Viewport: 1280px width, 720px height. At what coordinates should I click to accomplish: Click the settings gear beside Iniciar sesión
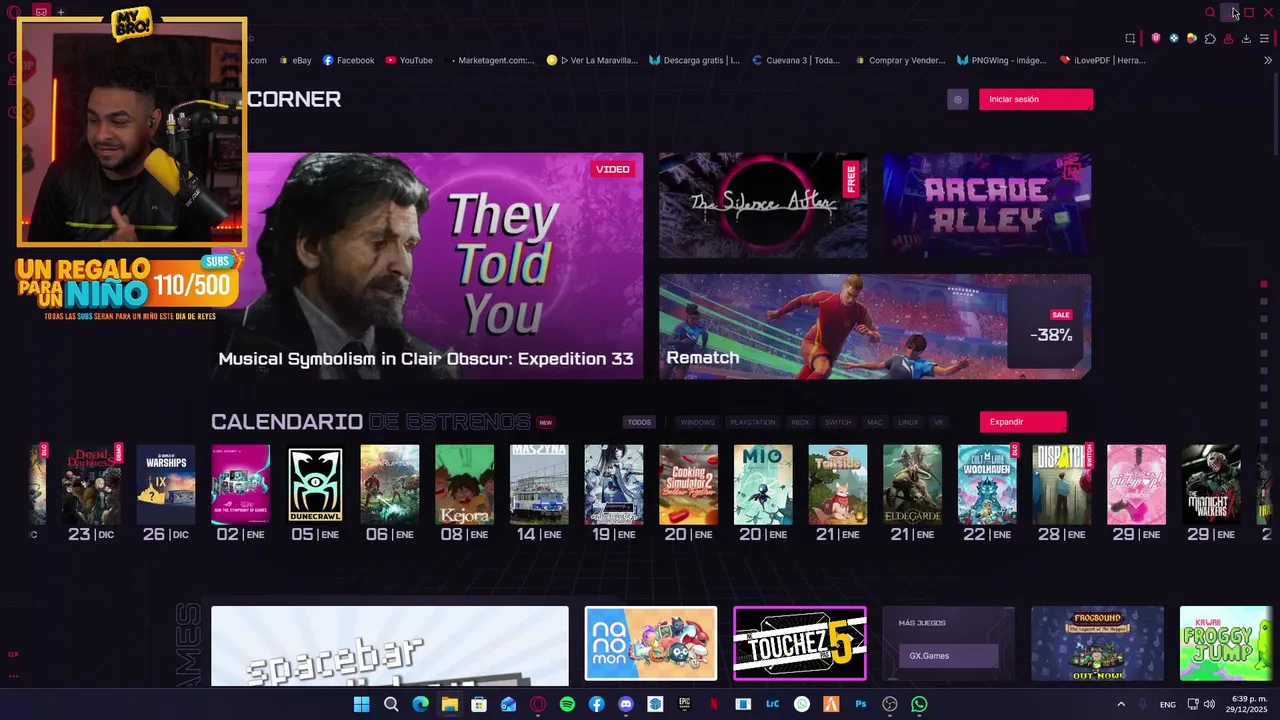click(958, 99)
